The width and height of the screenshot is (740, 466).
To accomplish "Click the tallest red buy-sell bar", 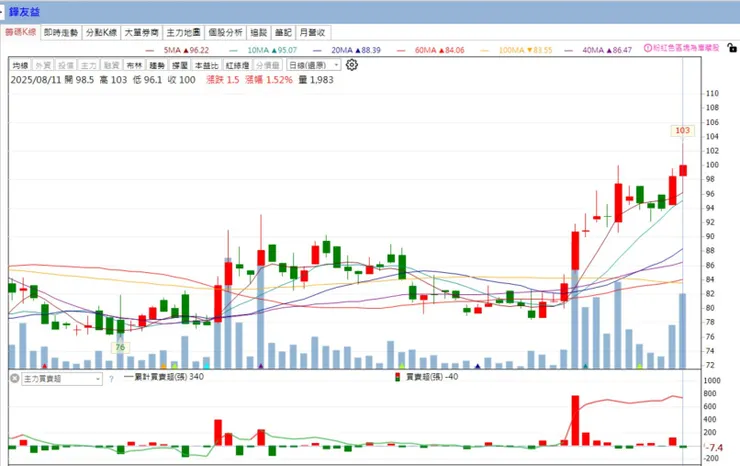I will pyautogui.click(x=575, y=421).
